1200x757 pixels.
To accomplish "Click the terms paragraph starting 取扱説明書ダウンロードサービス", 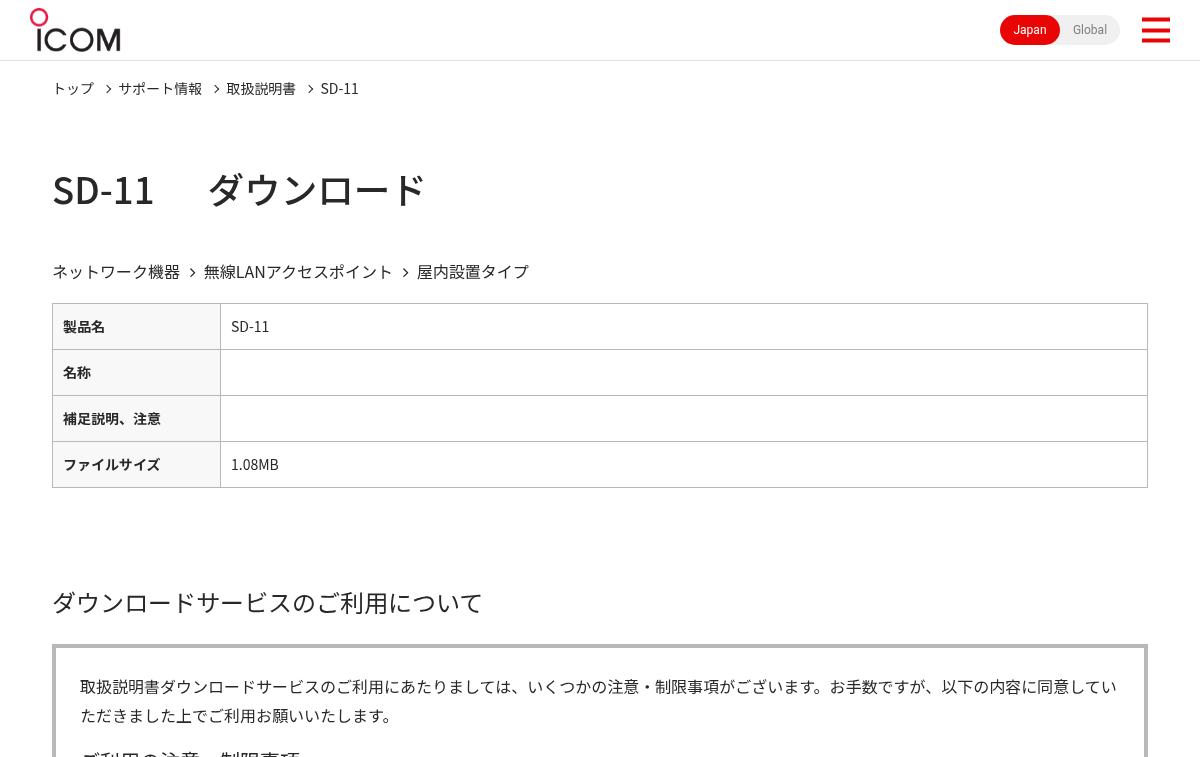I will pyautogui.click(x=598, y=701).
